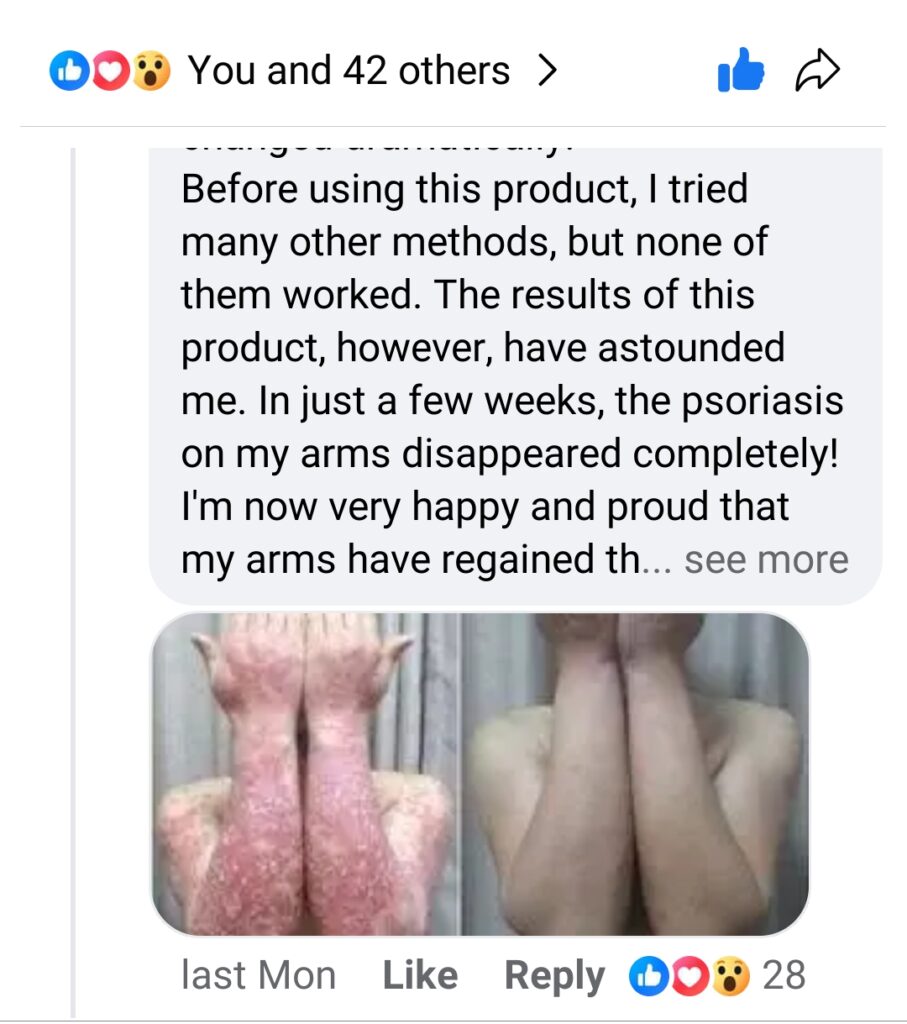Open reactions list via chevron after '42 others'

coord(546,72)
